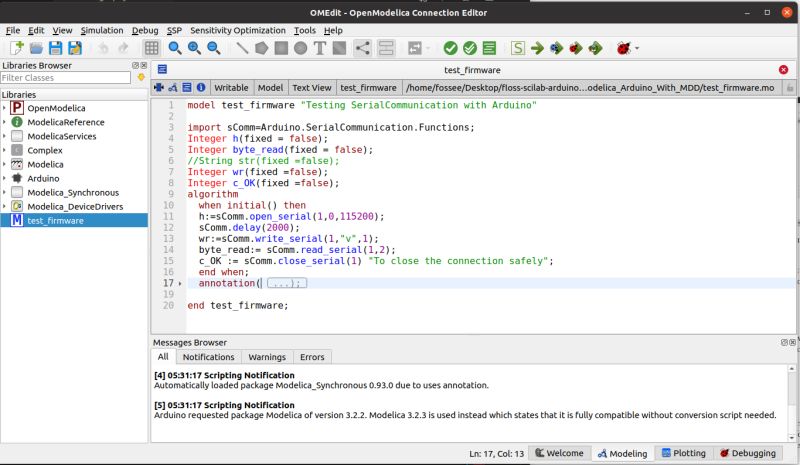Image resolution: width=800 pixels, height=465 pixels.
Task: Expand the folded annotation on line 17
Action: point(180,283)
